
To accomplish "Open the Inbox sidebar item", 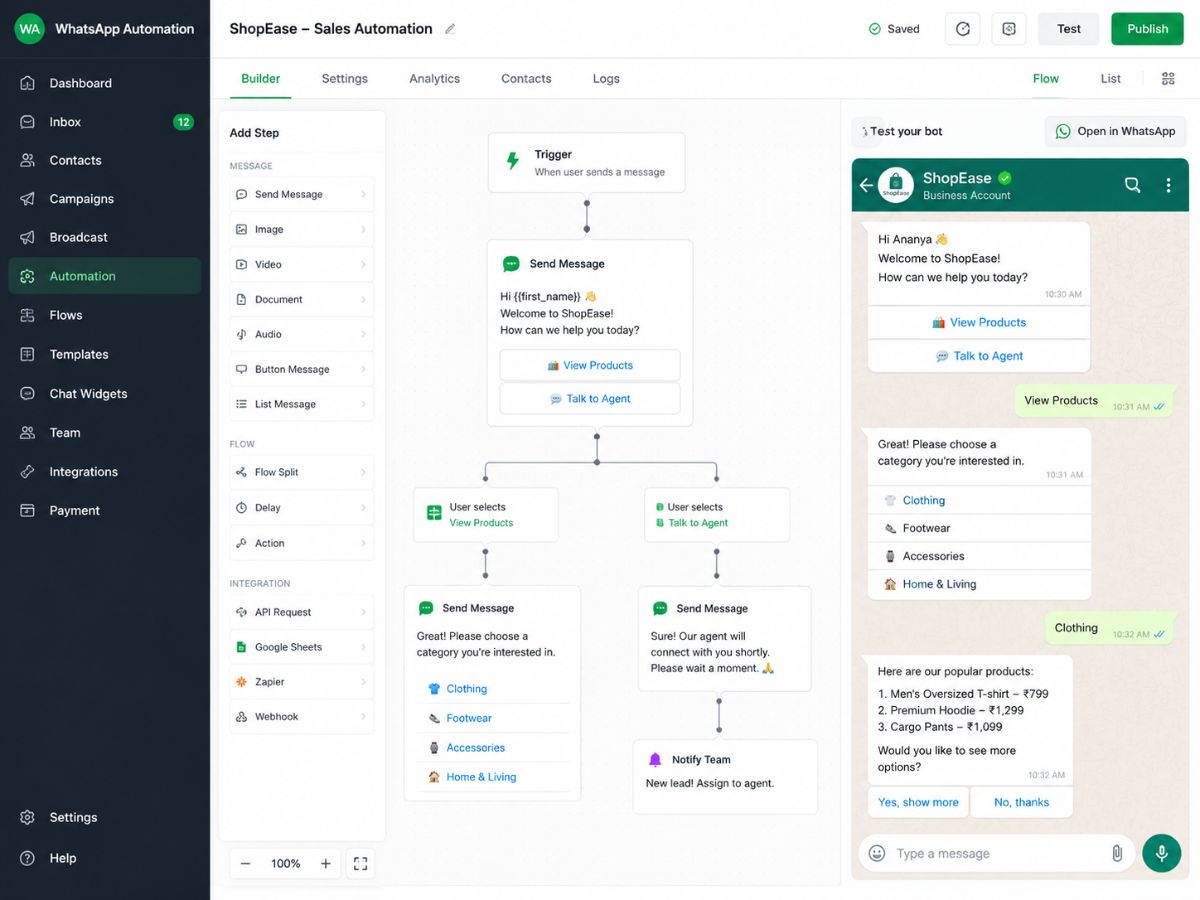I will [104, 122].
